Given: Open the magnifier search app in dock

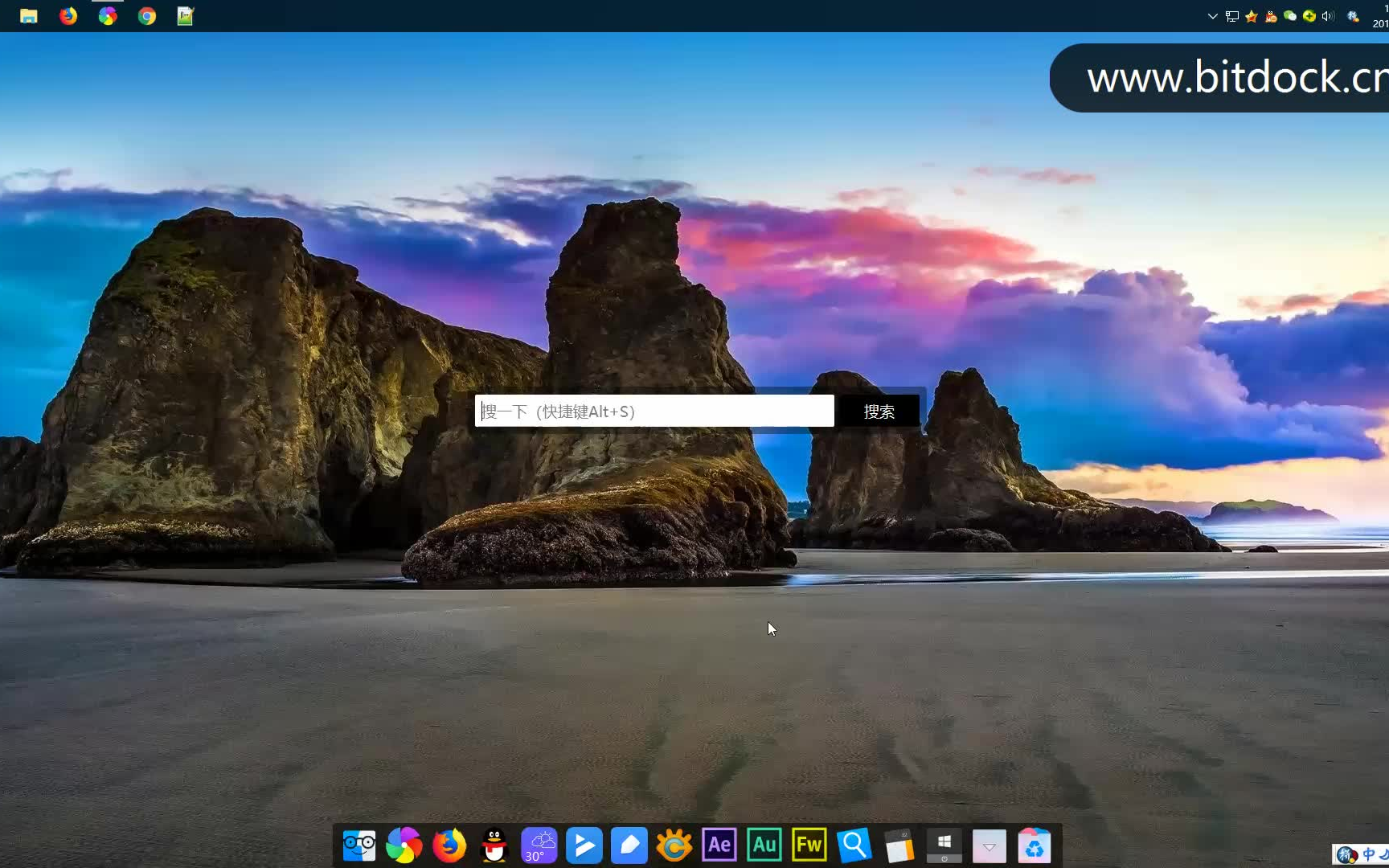Looking at the screenshot, I should [854, 845].
